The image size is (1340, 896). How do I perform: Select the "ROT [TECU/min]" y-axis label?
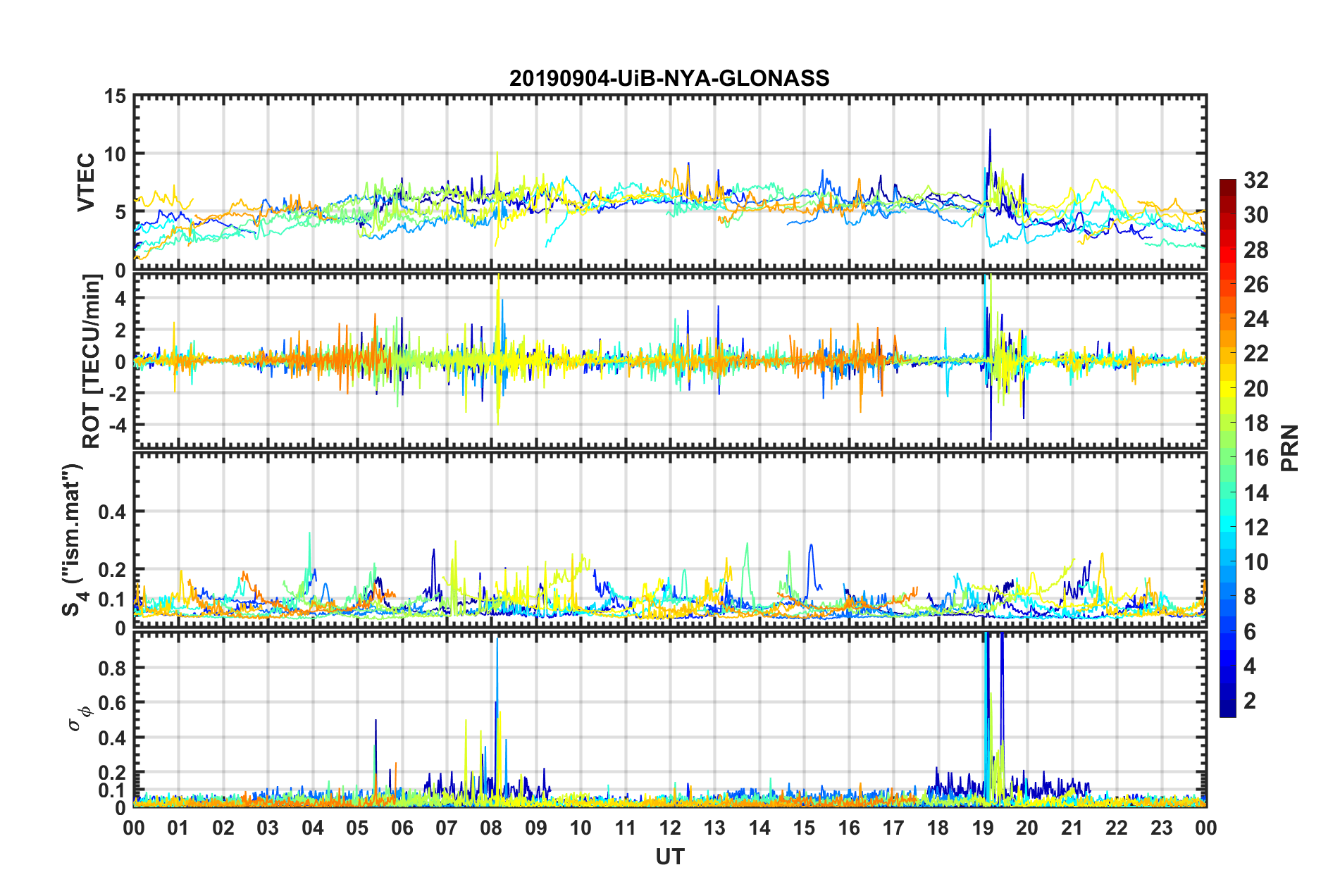point(92,361)
